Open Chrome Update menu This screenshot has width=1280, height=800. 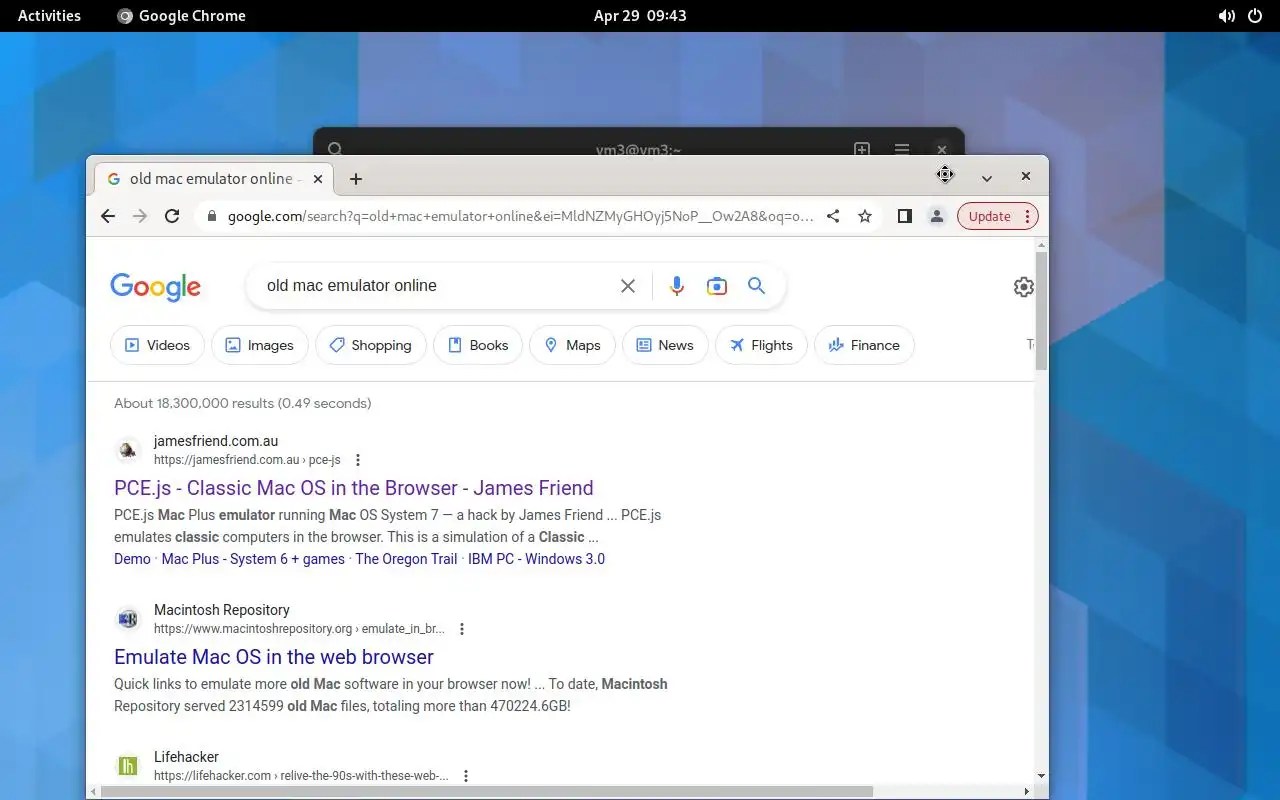(998, 216)
